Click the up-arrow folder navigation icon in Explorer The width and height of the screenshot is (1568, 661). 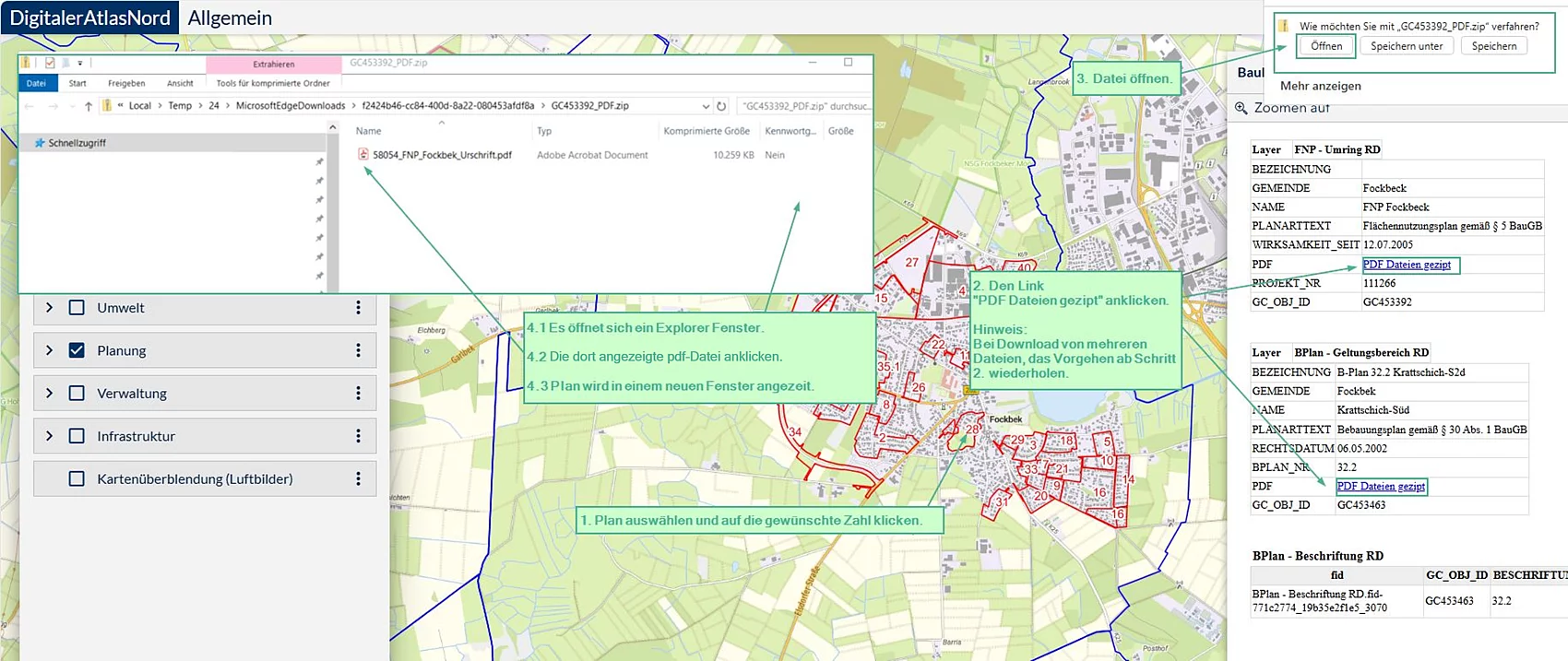89,106
